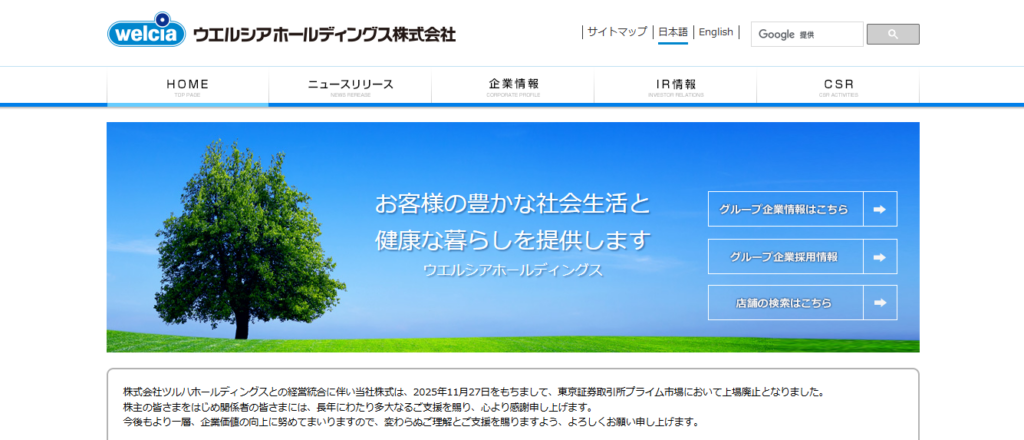The image size is (1024, 440).
Task: Click the Welcia logo icon
Action: pos(146,34)
